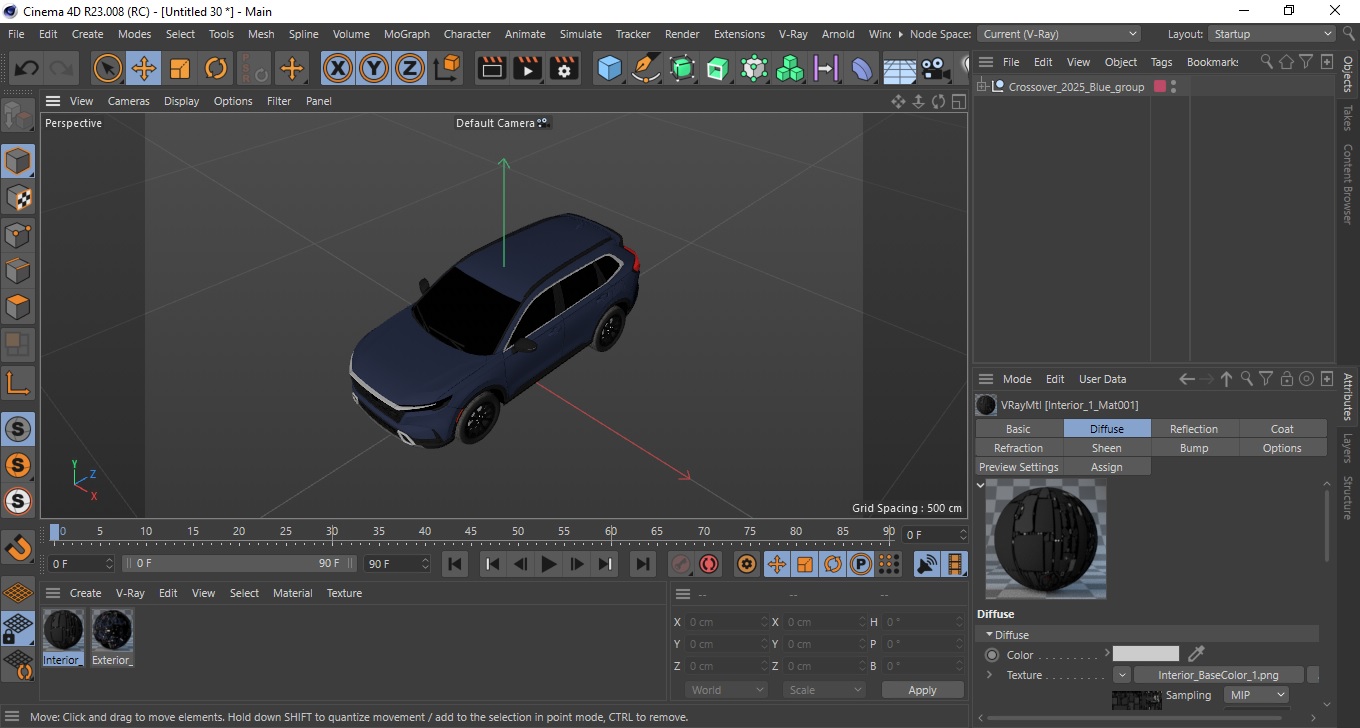Click the Apply button
Image resolution: width=1360 pixels, height=728 pixels.
tap(922, 690)
